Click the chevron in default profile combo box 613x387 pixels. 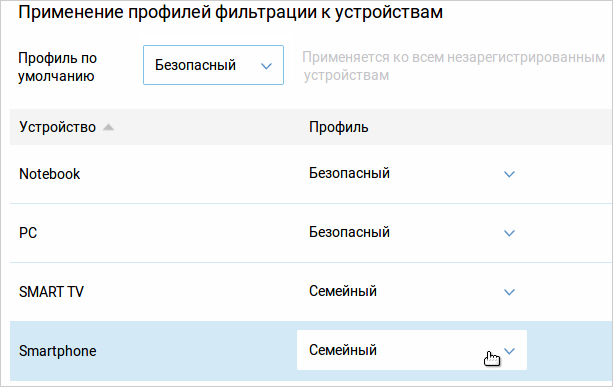point(266,66)
